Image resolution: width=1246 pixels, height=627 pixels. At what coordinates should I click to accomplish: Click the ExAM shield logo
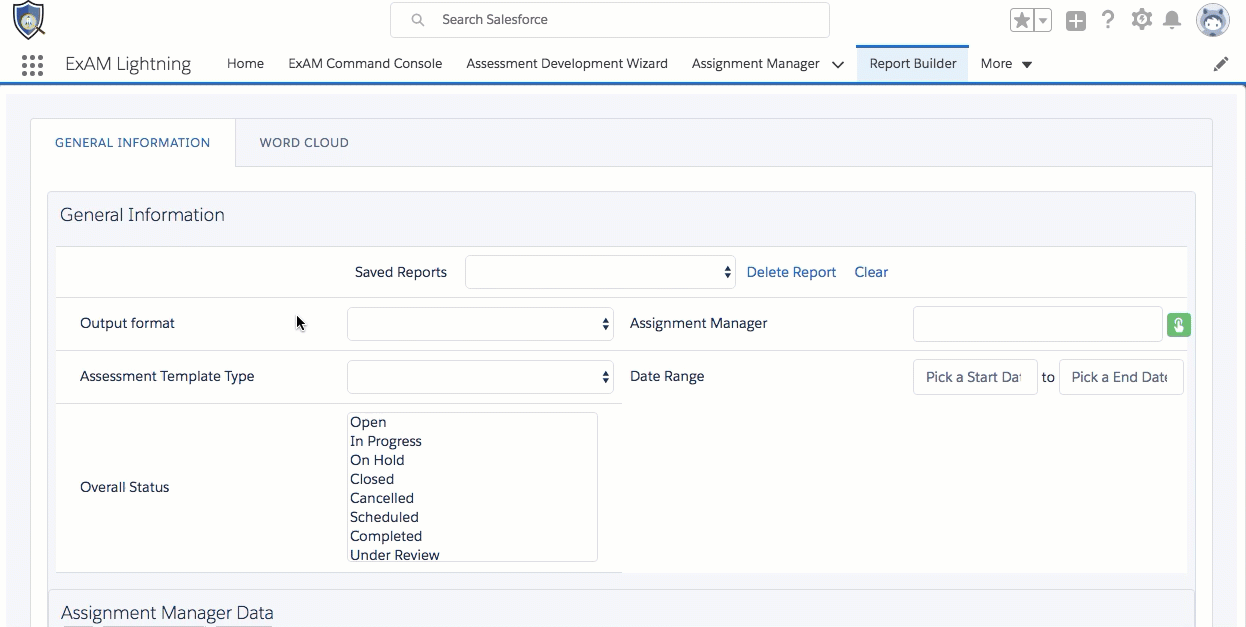28,19
